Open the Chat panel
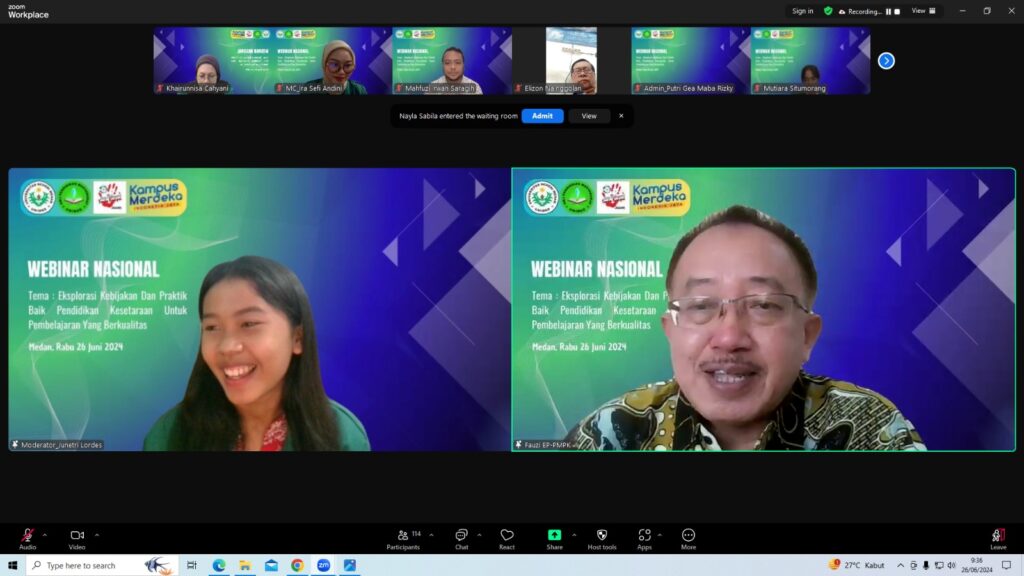Screen dimensions: 1024x576 coord(461,536)
